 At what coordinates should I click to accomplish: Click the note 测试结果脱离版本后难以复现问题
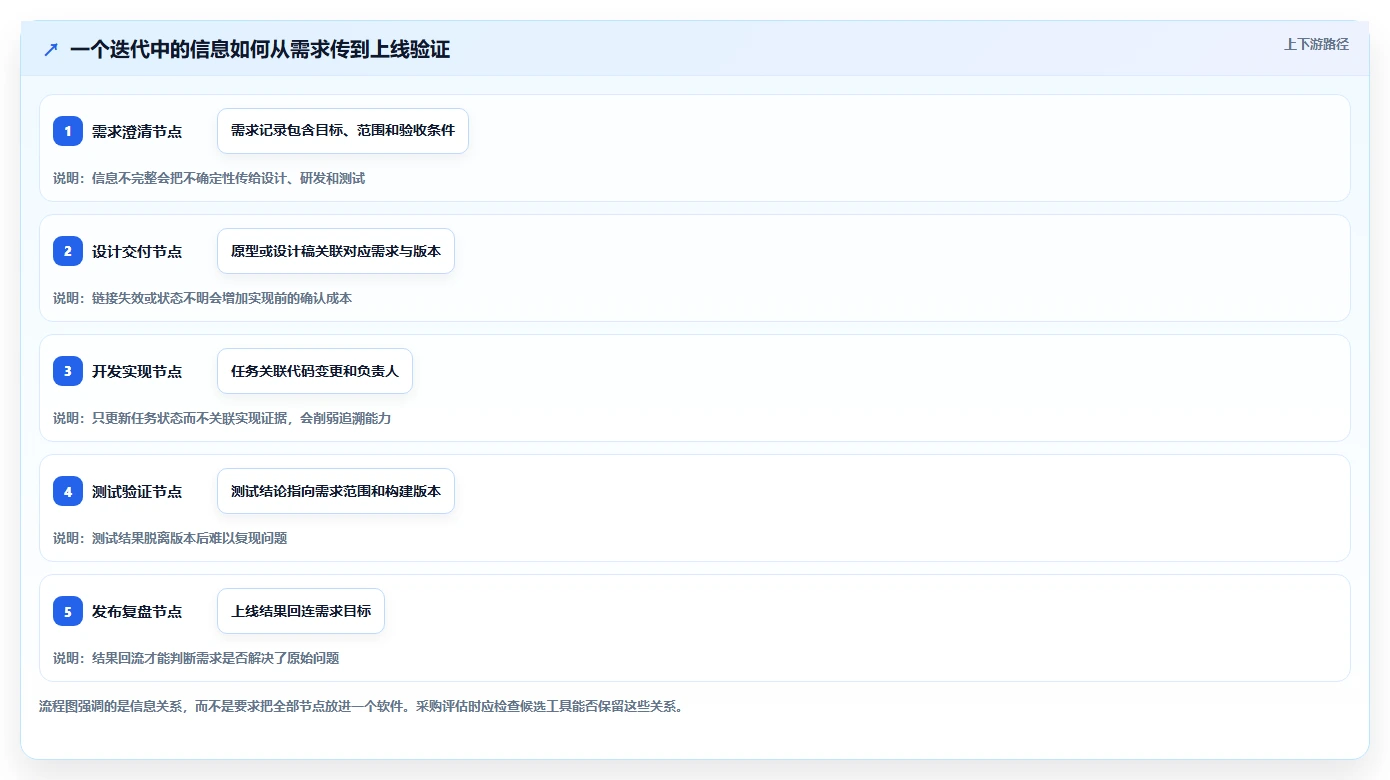[x=189, y=538]
